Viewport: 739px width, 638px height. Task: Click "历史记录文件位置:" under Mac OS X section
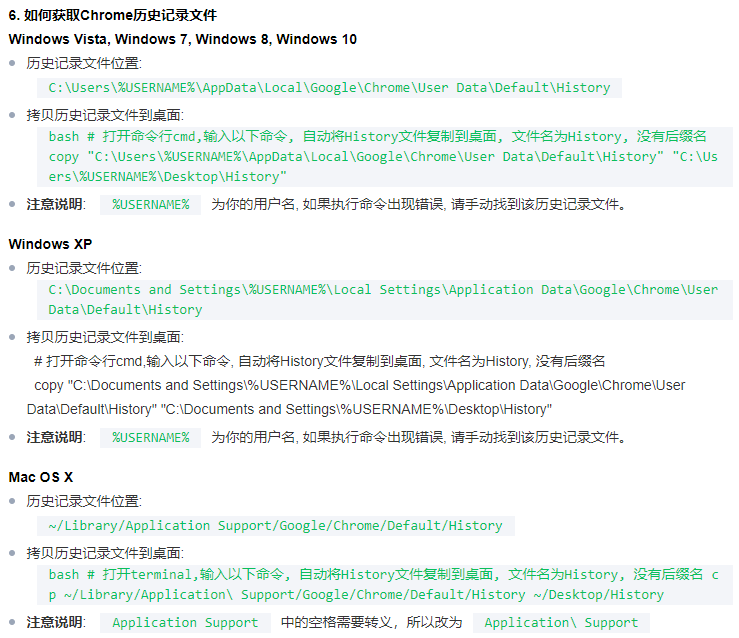tap(84, 501)
